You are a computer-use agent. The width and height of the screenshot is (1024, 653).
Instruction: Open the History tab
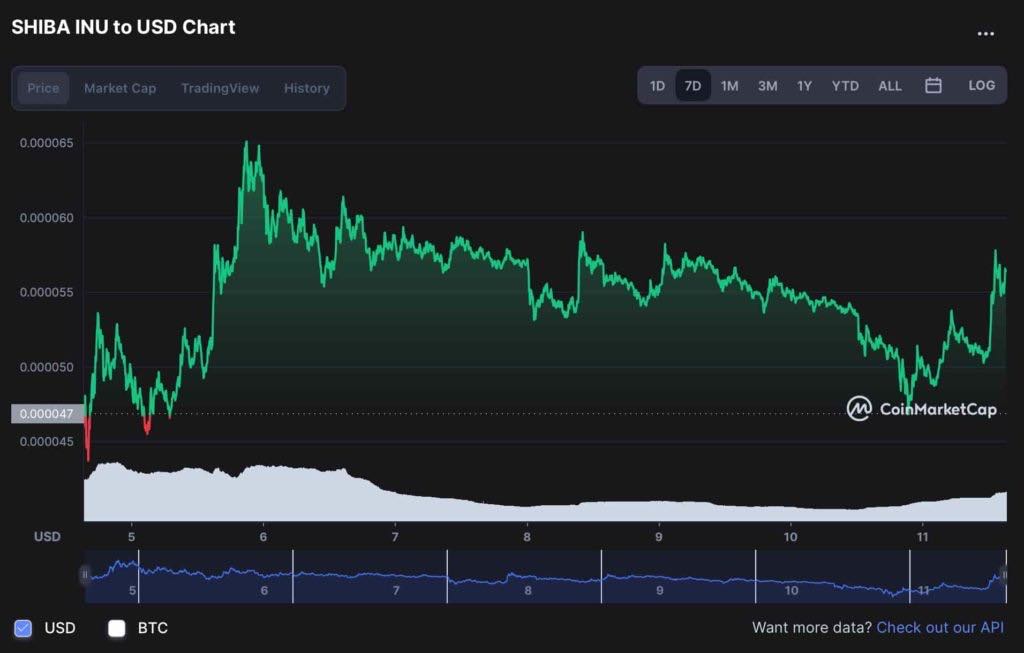pyautogui.click(x=306, y=88)
